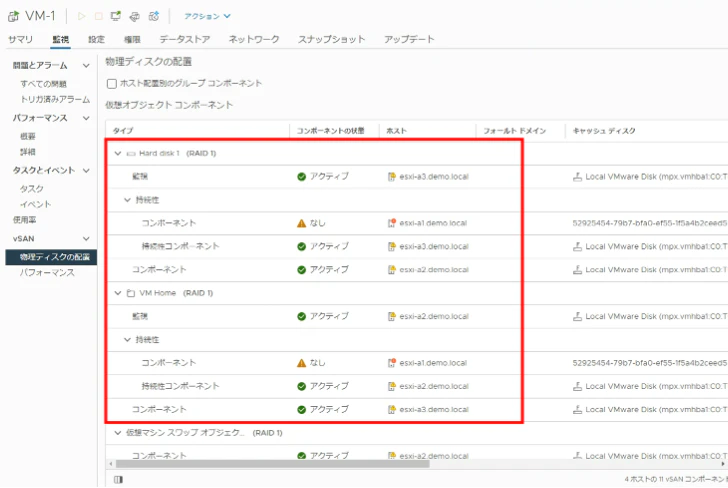
Task: Sort by the タイプ column header
Action: point(123,131)
